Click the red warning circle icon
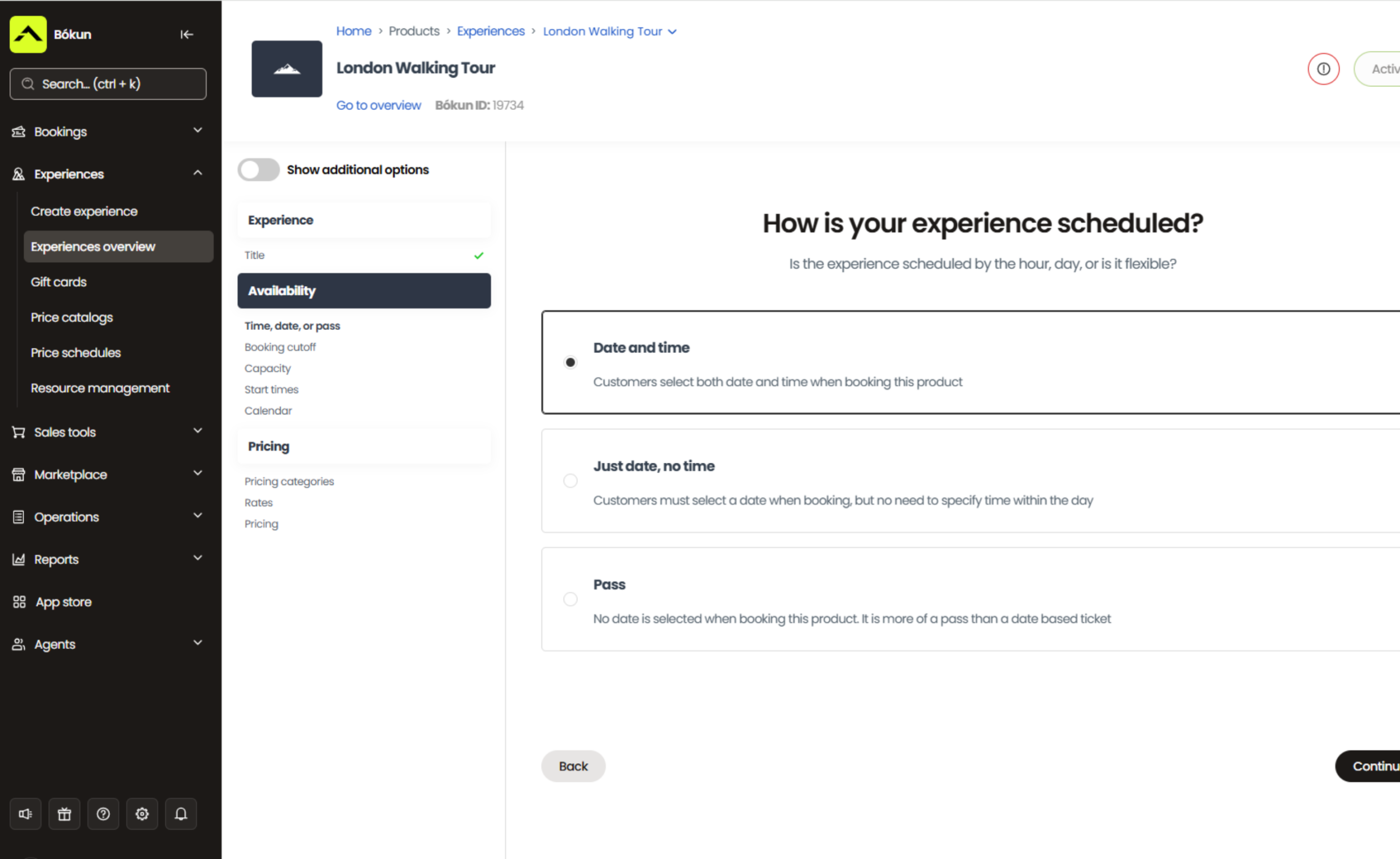 [x=1323, y=69]
